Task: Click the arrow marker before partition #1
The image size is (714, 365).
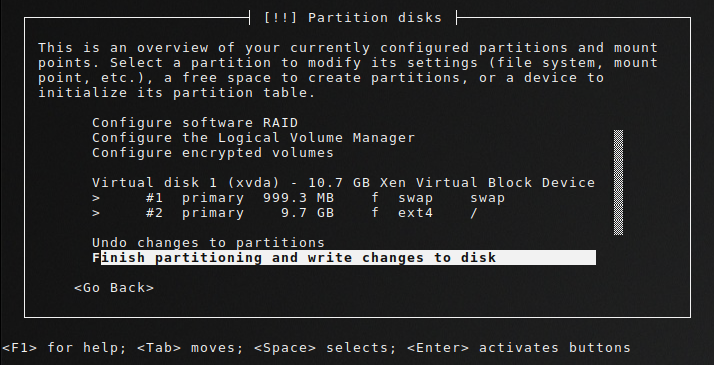Action: pyautogui.click(x=96, y=198)
